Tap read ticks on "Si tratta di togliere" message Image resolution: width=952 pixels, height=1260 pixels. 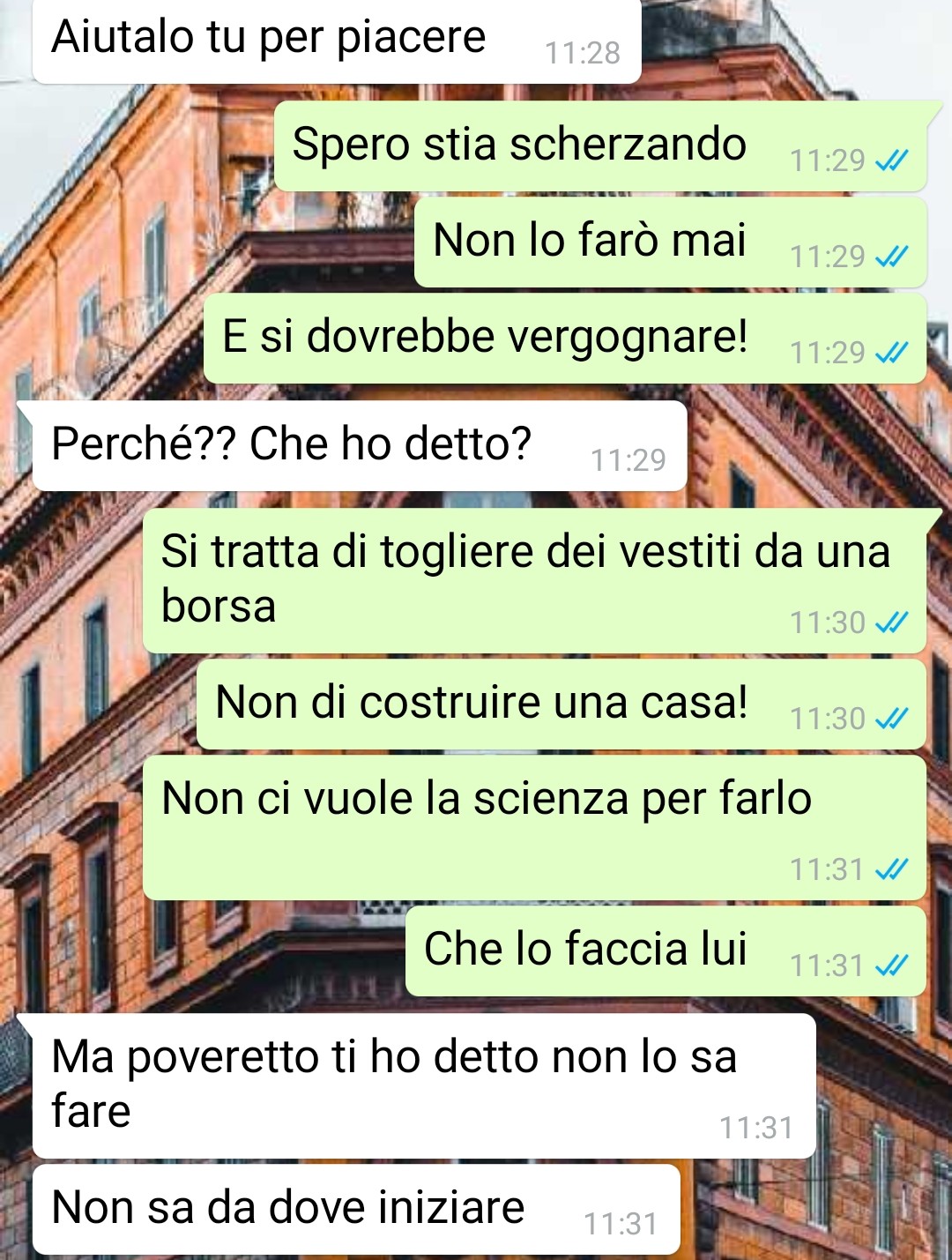pyautogui.click(x=891, y=623)
